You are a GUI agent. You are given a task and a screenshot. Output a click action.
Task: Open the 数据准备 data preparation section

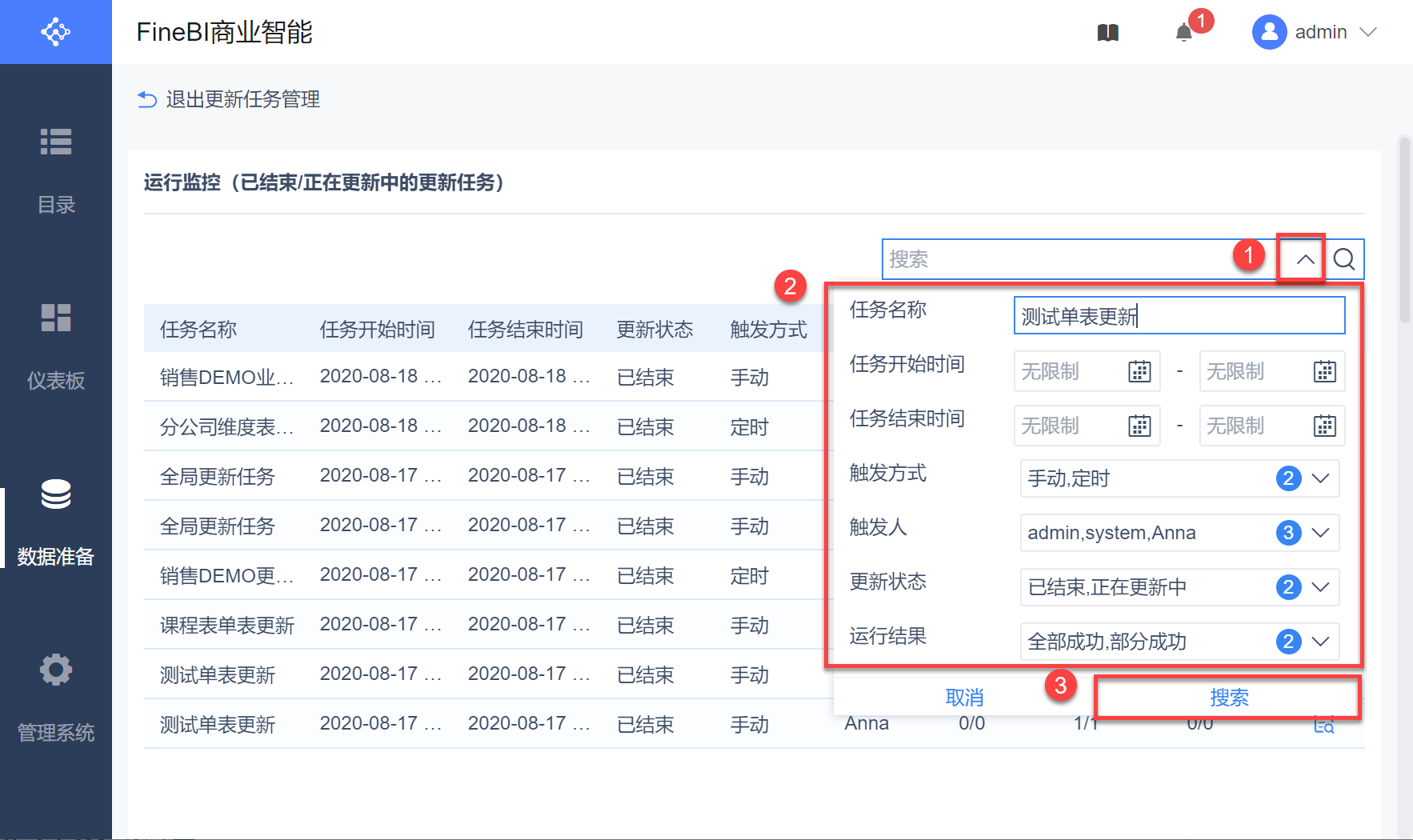coord(56,523)
